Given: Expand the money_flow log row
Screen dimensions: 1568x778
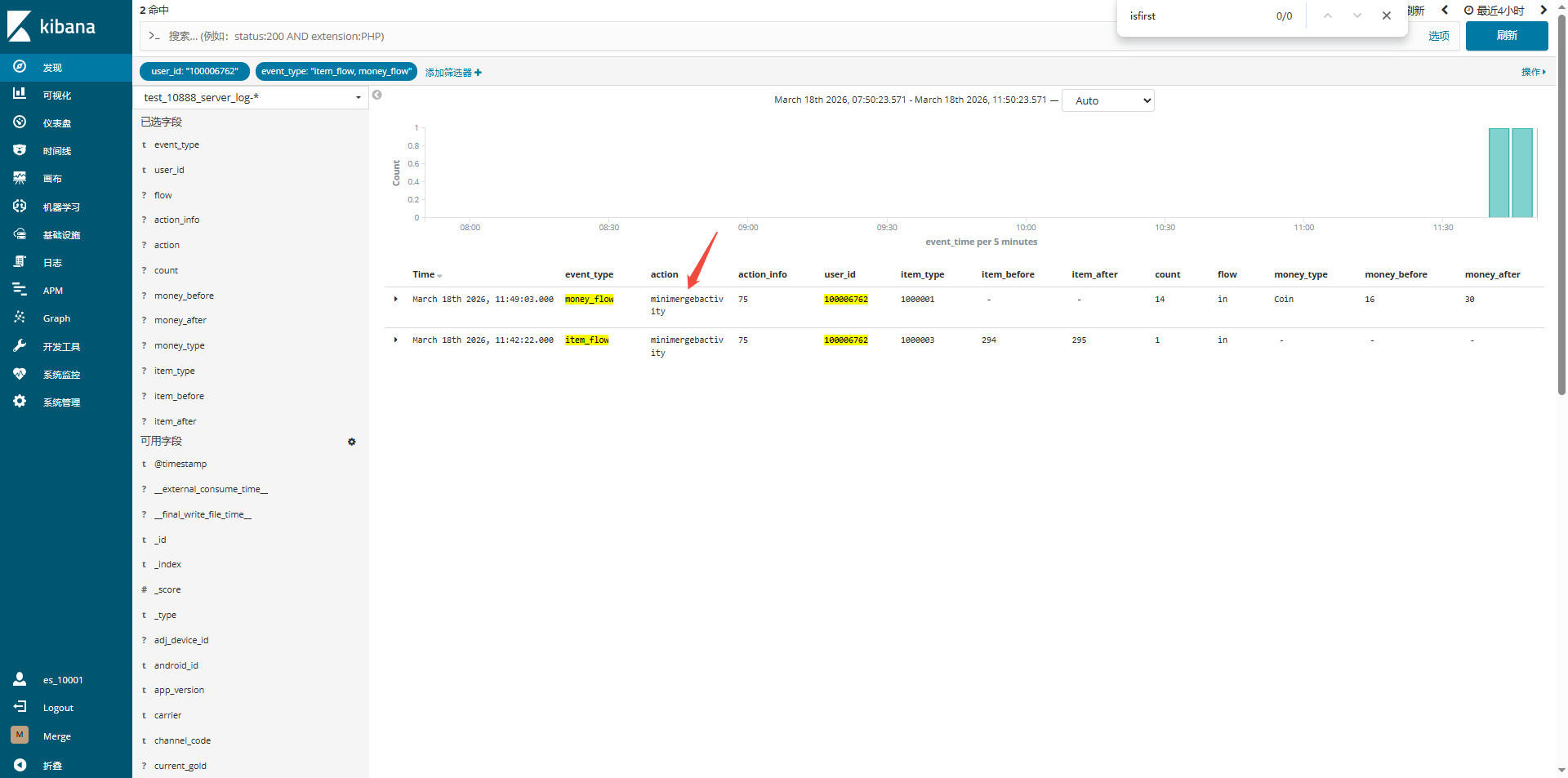Looking at the screenshot, I should pyautogui.click(x=396, y=300).
